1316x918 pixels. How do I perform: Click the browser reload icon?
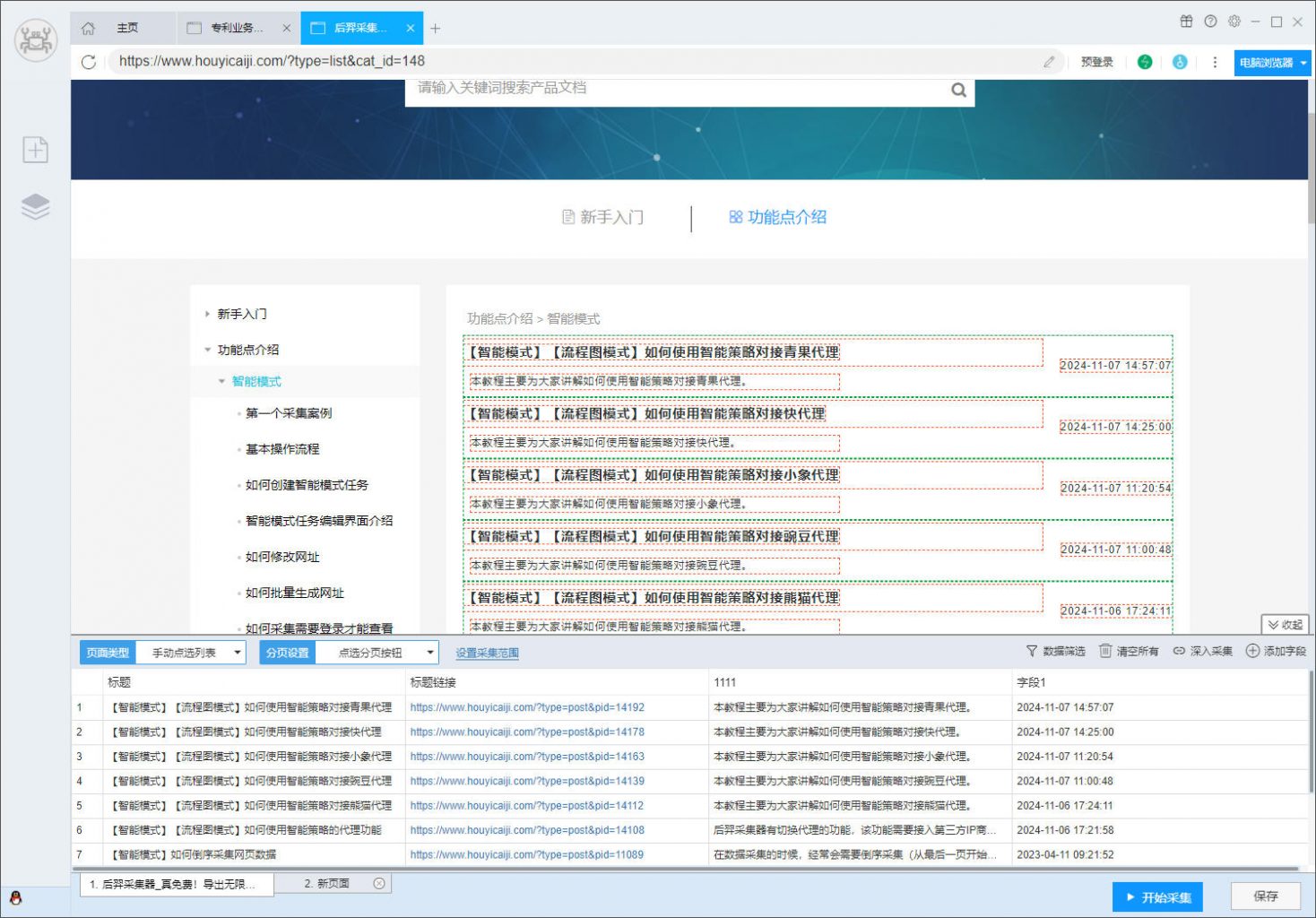point(88,62)
